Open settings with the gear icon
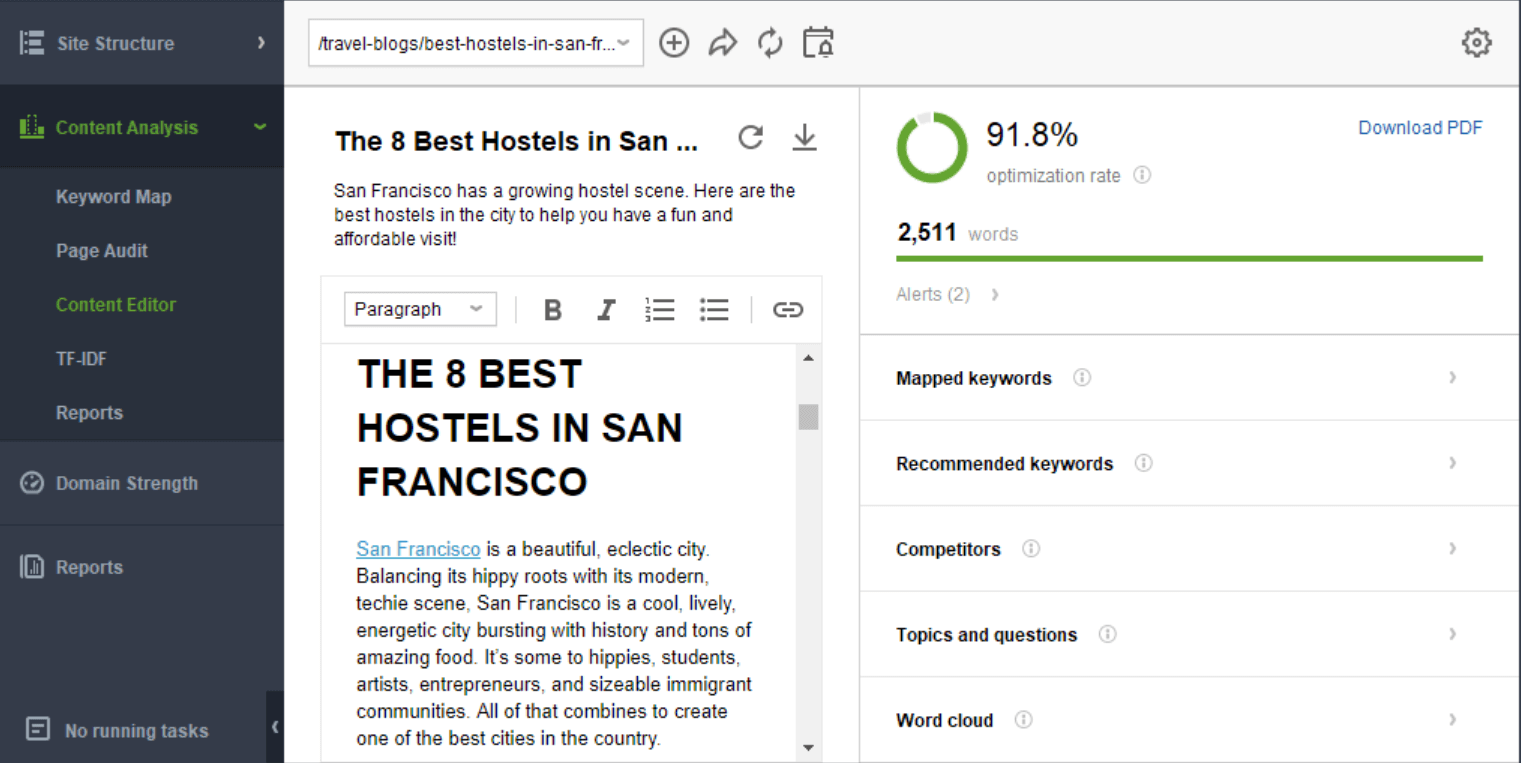Screen dimensions: 1521x763 coord(1476,43)
